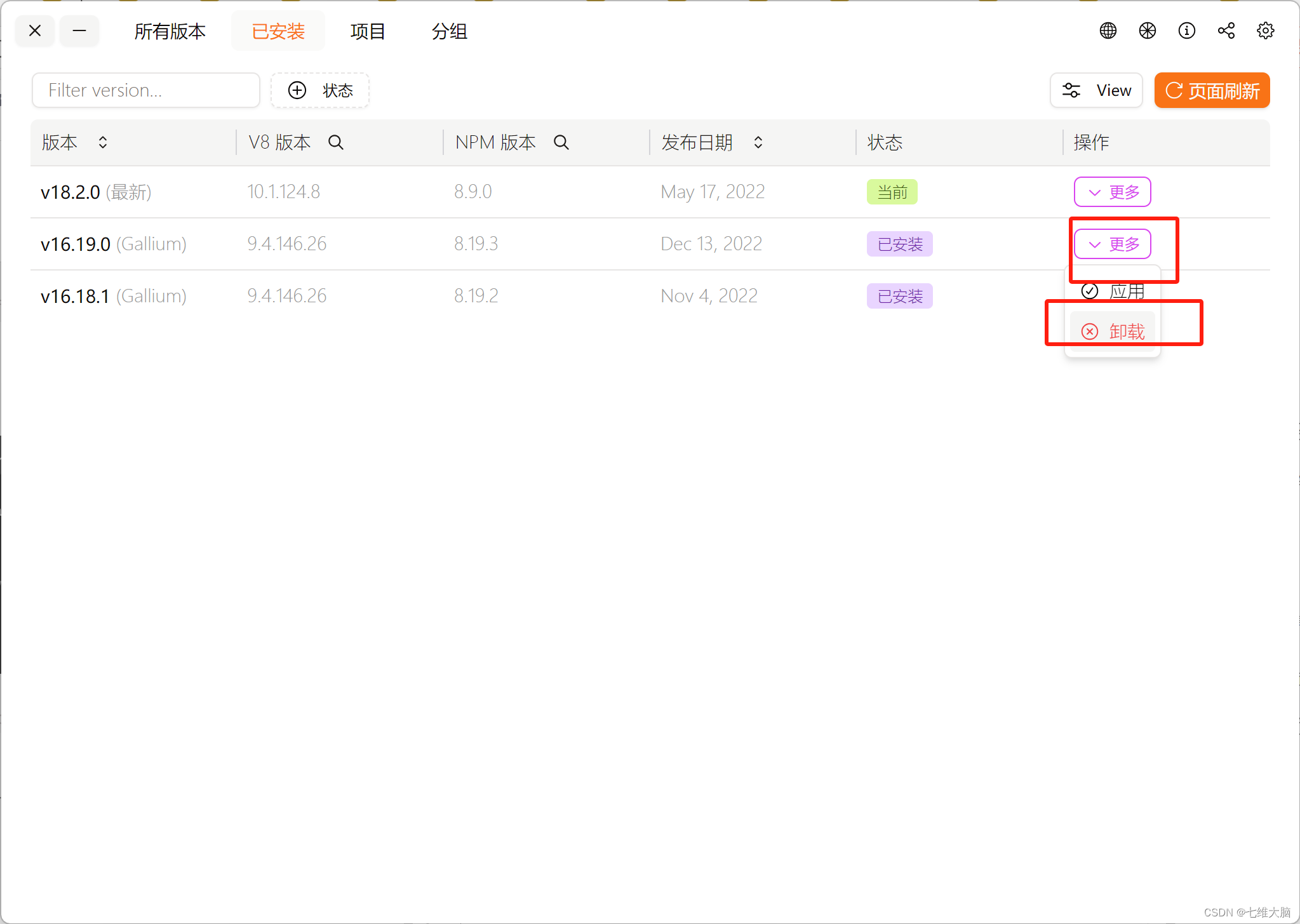Close the window with X button
Viewport: 1300px width, 924px height.
(x=35, y=30)
